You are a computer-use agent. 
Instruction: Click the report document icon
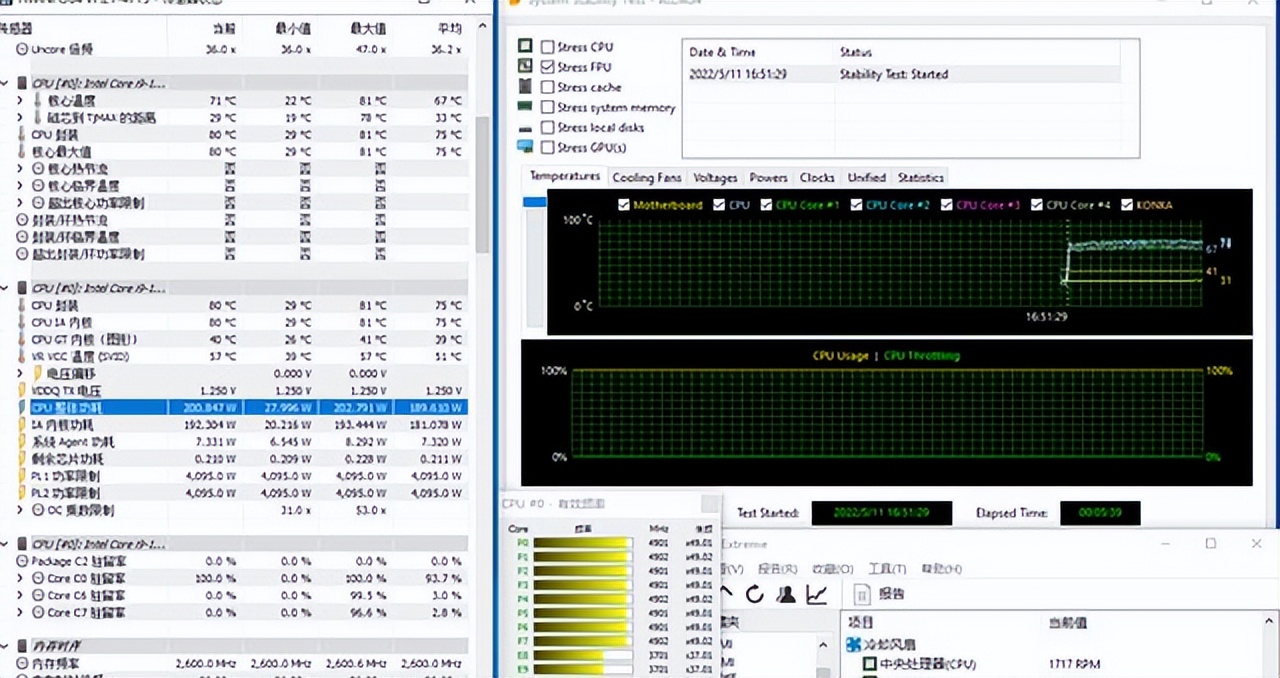[863, 594]
